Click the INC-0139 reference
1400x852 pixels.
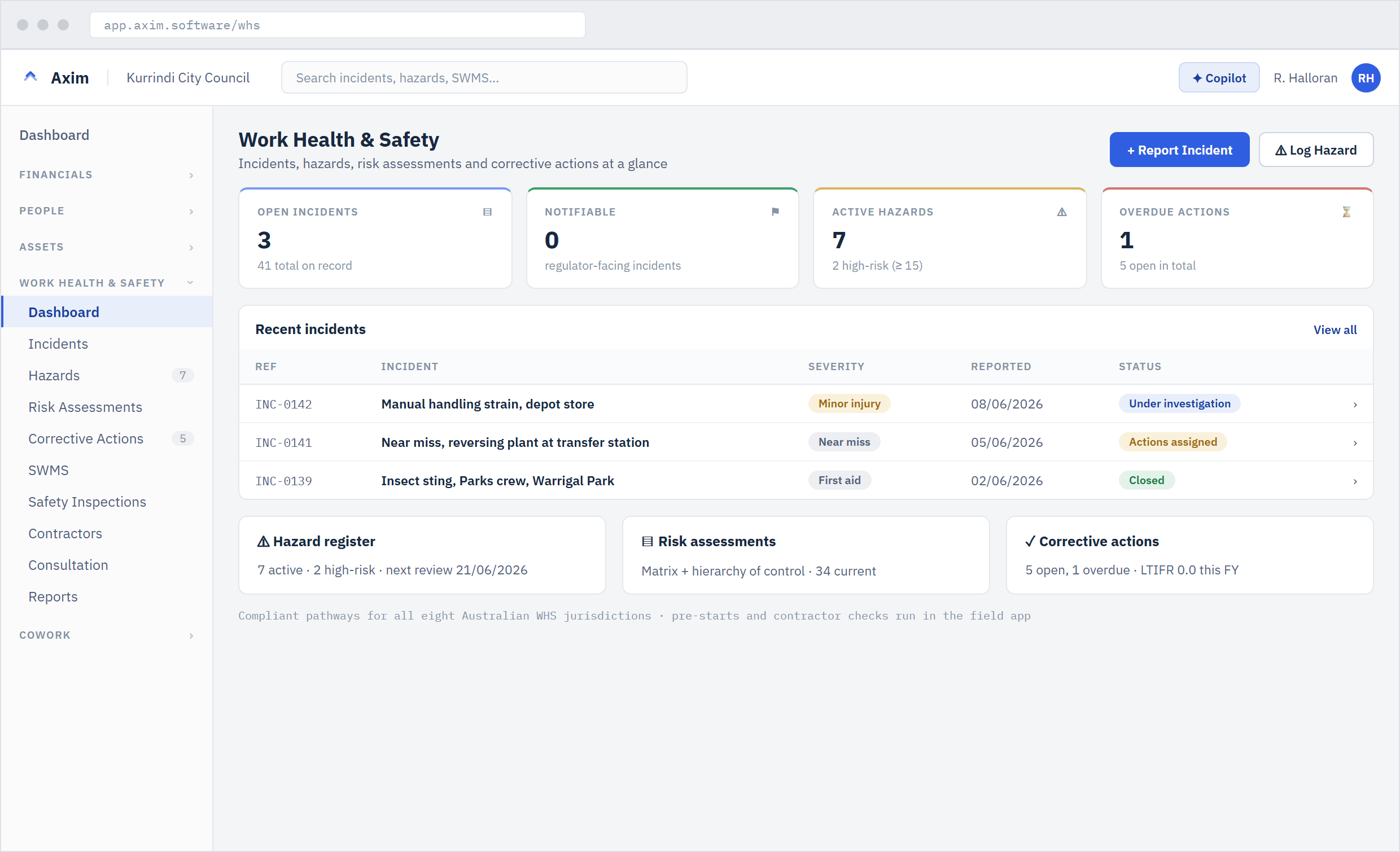(x=283, y=481)
